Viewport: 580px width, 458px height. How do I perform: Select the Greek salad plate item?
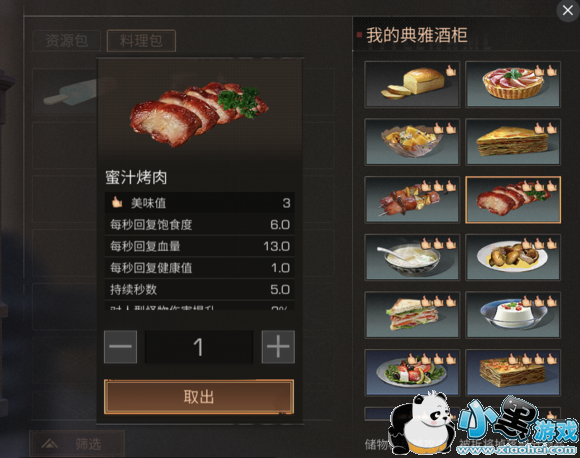point(412,373)
